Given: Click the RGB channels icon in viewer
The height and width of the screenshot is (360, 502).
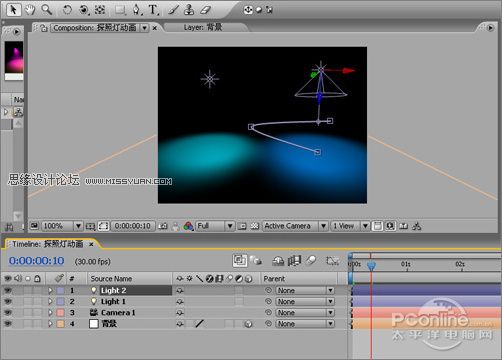Looking at the screenshot, I should pyautogui.click(x=188, y=226).
